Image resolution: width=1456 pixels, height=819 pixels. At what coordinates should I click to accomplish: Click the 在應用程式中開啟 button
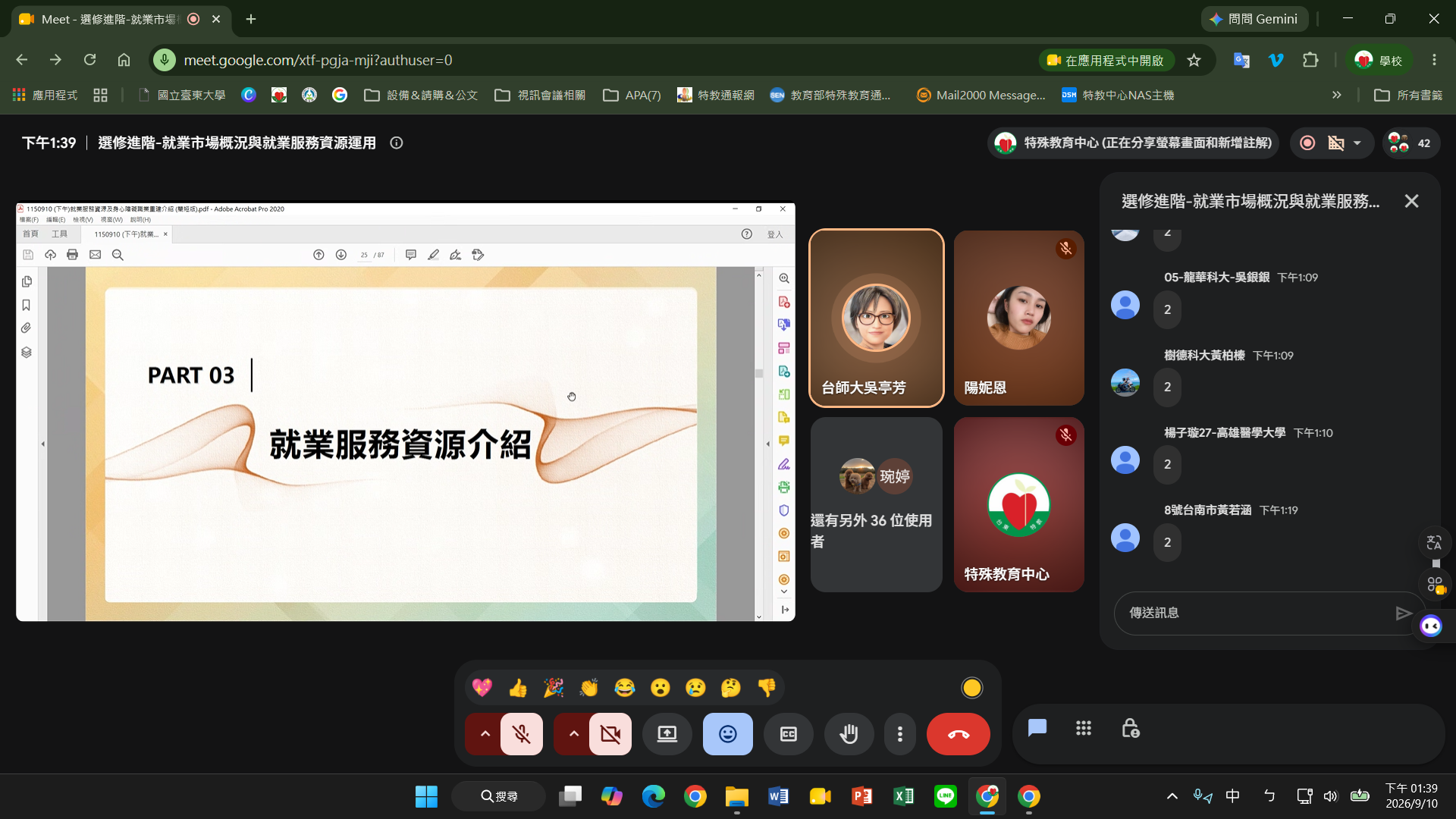(1106, 60)
